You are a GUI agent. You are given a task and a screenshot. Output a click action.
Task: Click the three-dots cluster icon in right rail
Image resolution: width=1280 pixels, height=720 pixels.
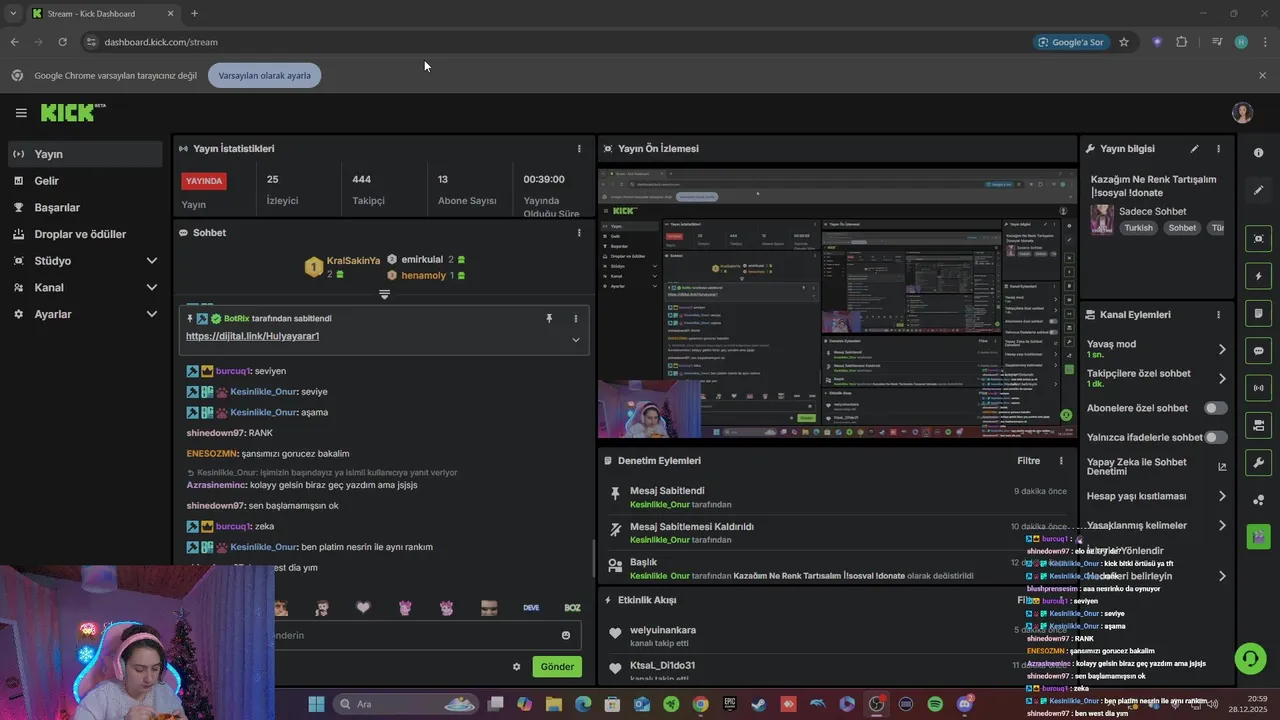(1259, 500)
